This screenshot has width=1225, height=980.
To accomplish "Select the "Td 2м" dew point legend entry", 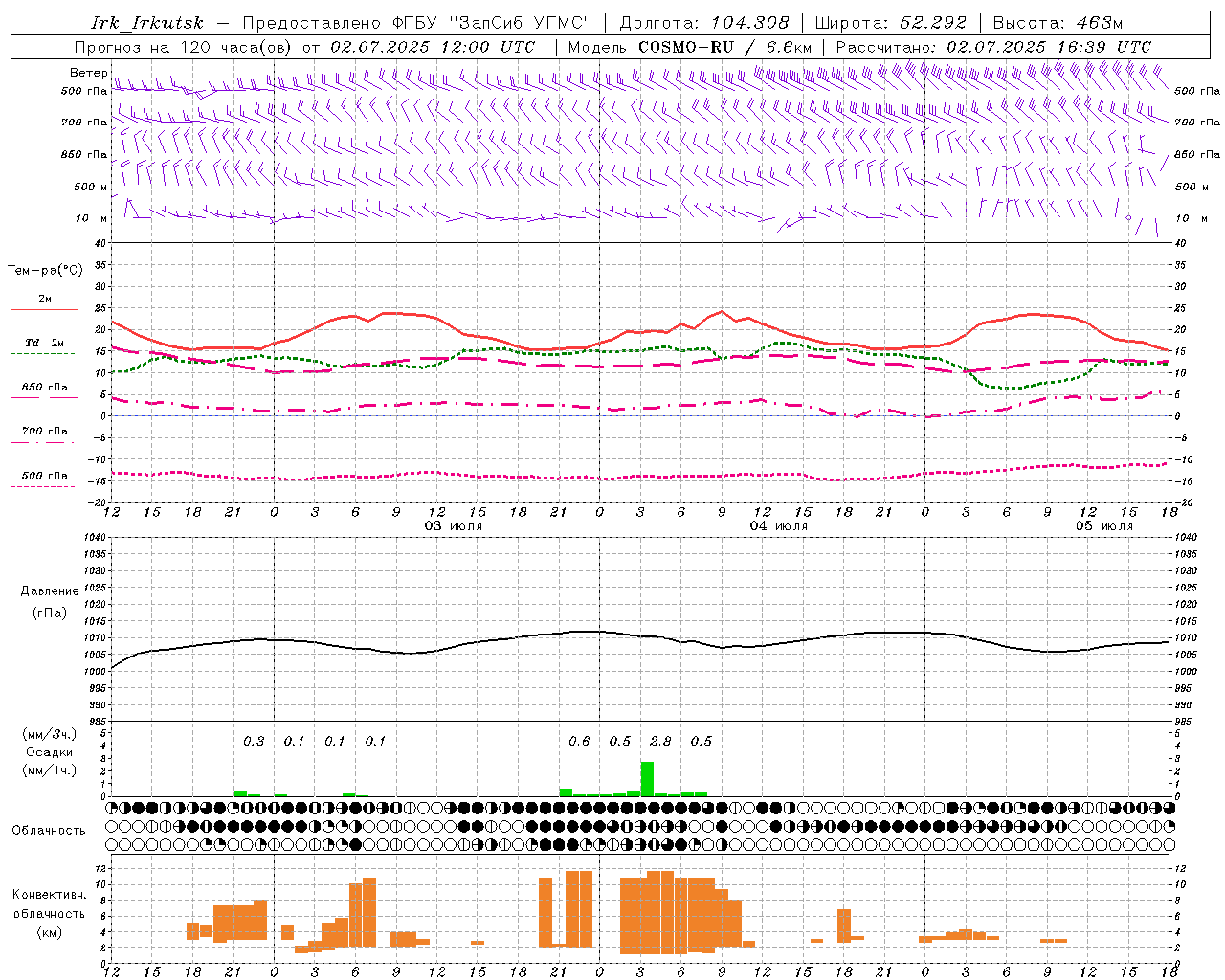I will [x=45, y=343].
